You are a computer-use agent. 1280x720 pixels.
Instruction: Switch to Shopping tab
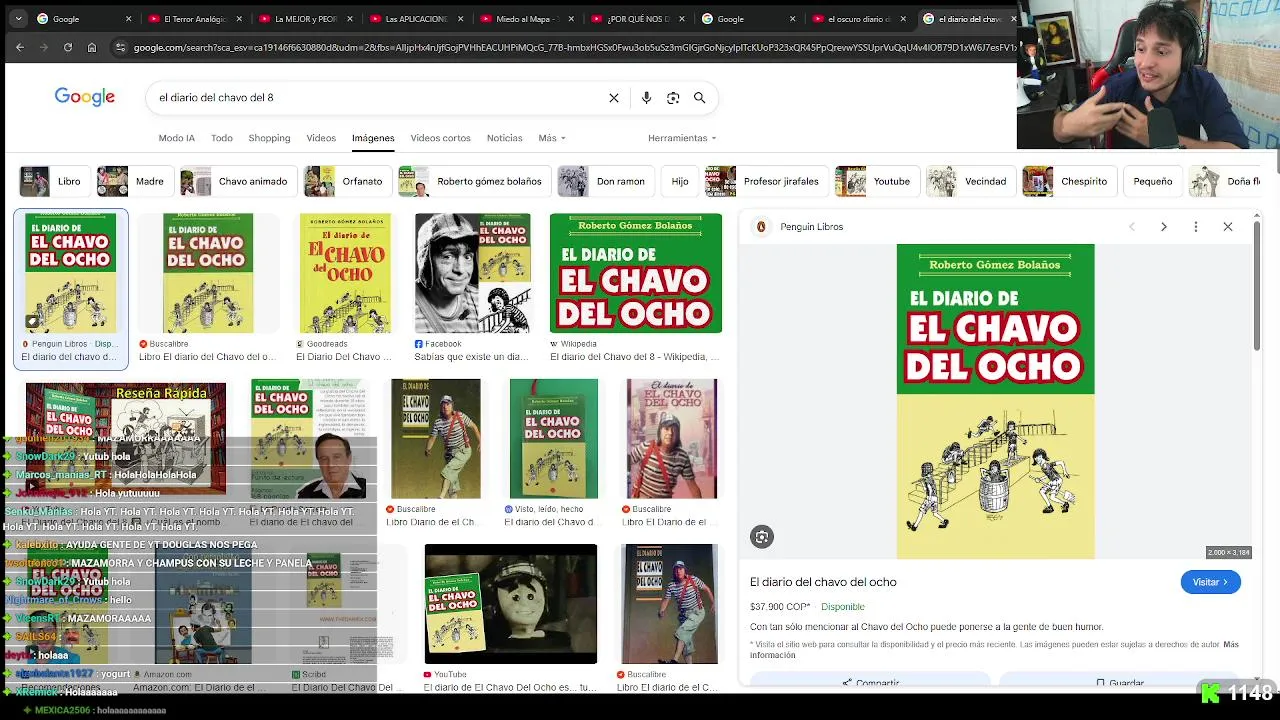click(x=269, y=138)
